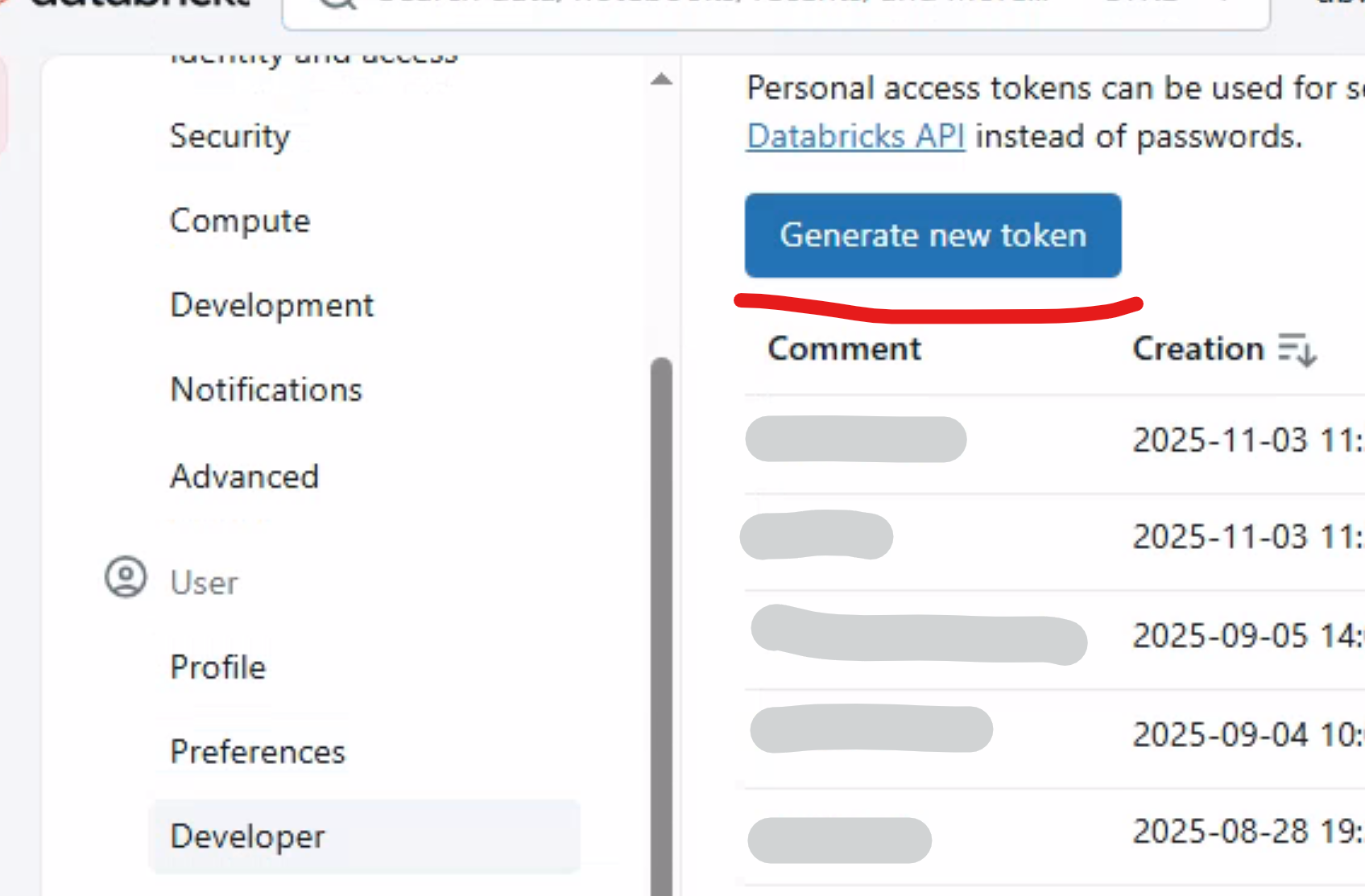Switch to the Security settings section
Screen dimensions: 1365x896
click(230, 135)
